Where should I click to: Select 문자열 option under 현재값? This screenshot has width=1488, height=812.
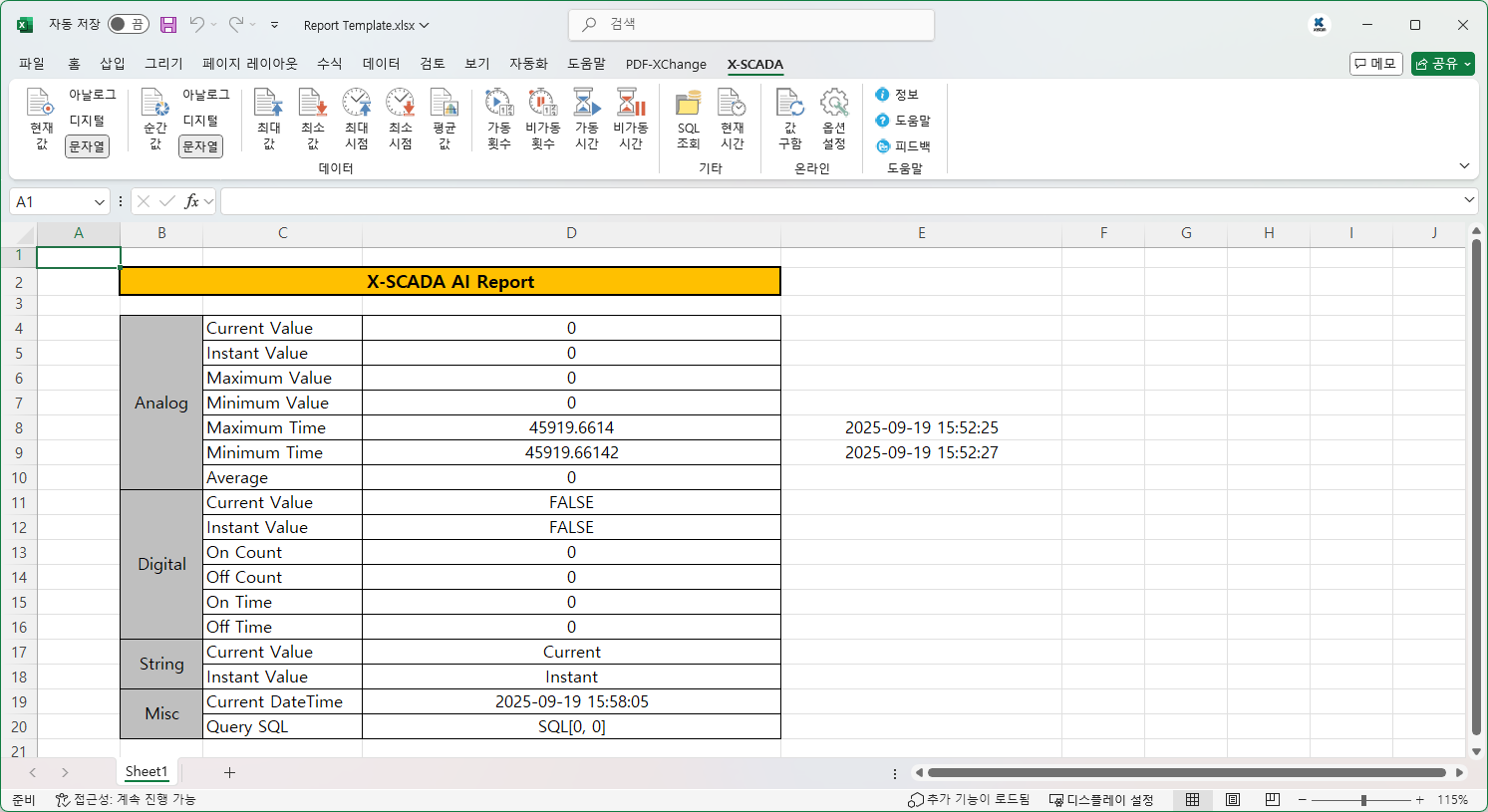pos(87,146)
